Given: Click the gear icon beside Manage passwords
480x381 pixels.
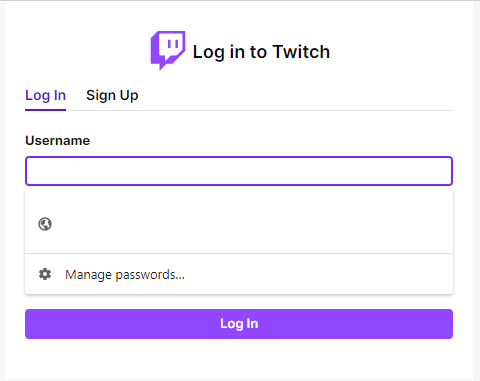Looking at the screenshot, I should coord(45,274).
